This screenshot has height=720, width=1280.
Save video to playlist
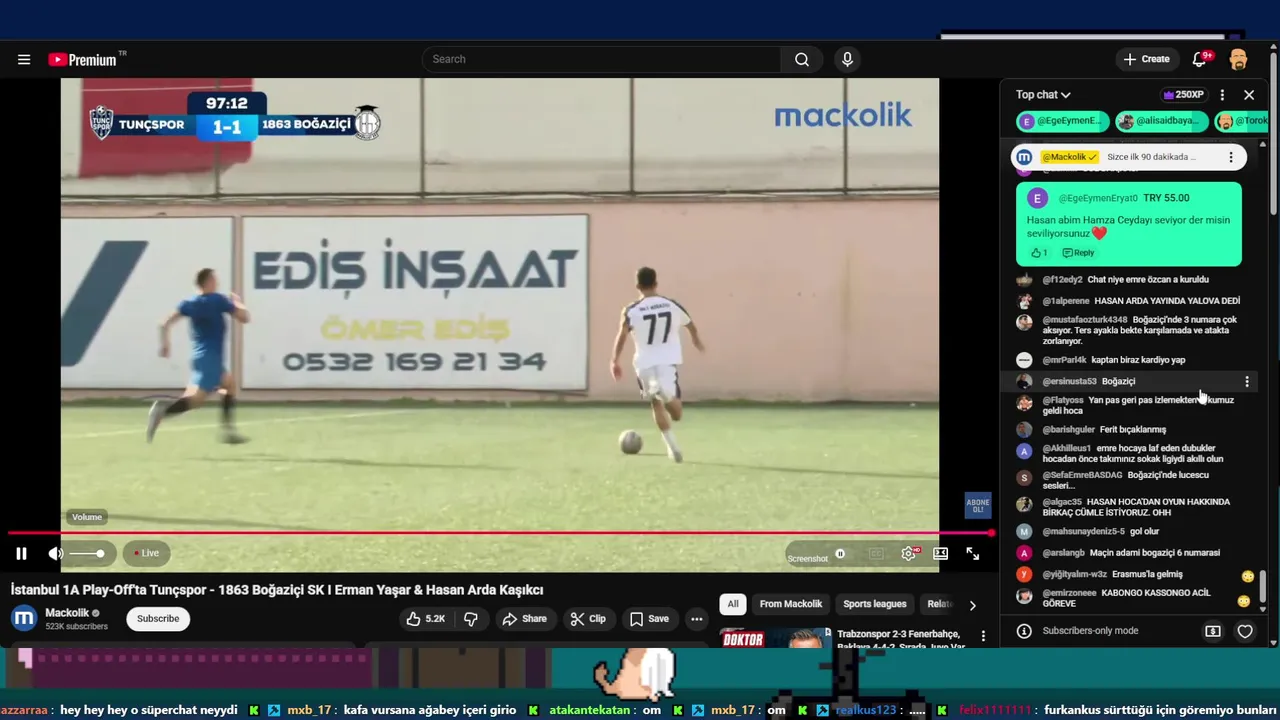[x=648, y=619]
